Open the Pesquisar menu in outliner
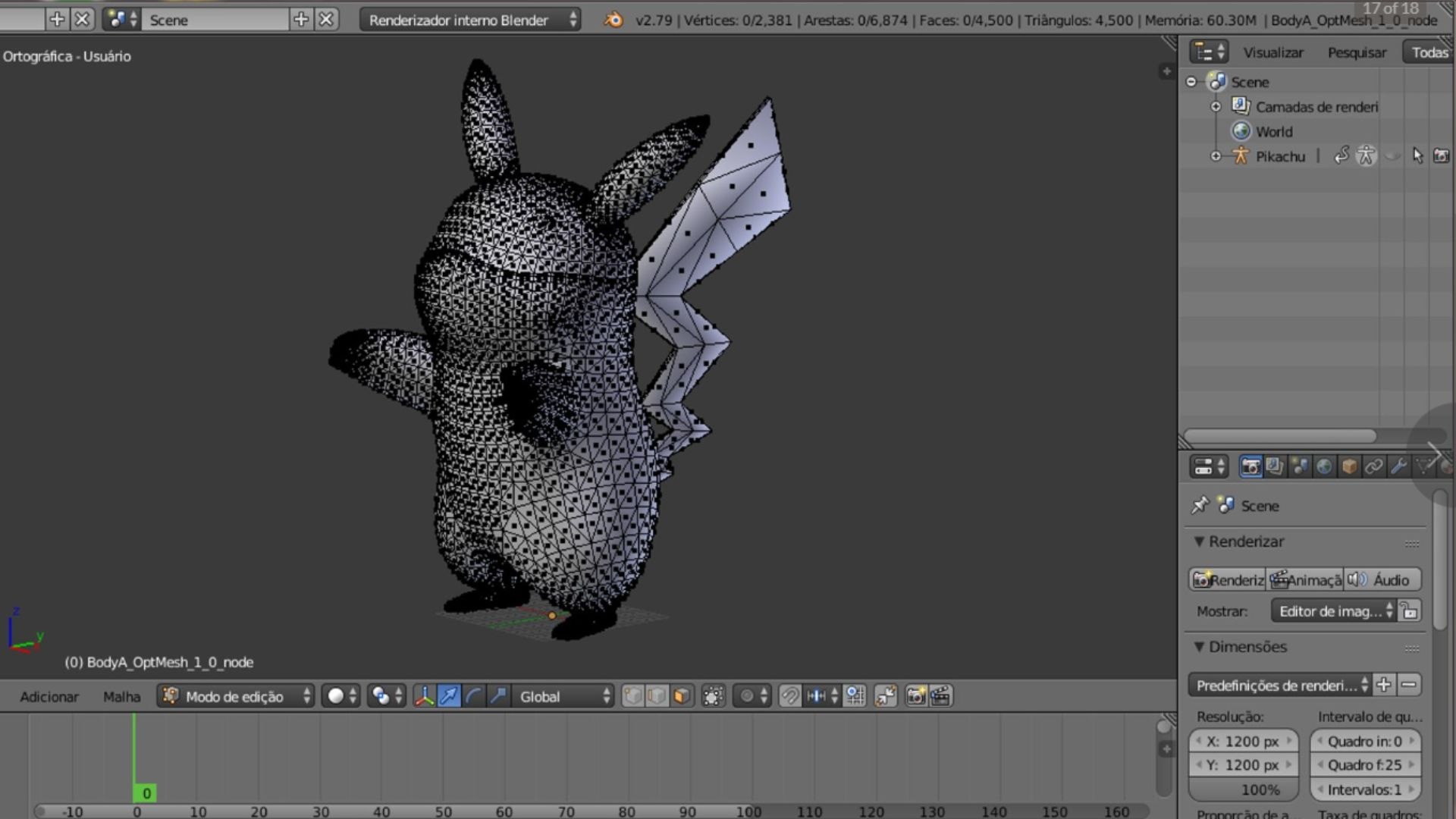This screenshot has height=819, width=1456. 1357,52
